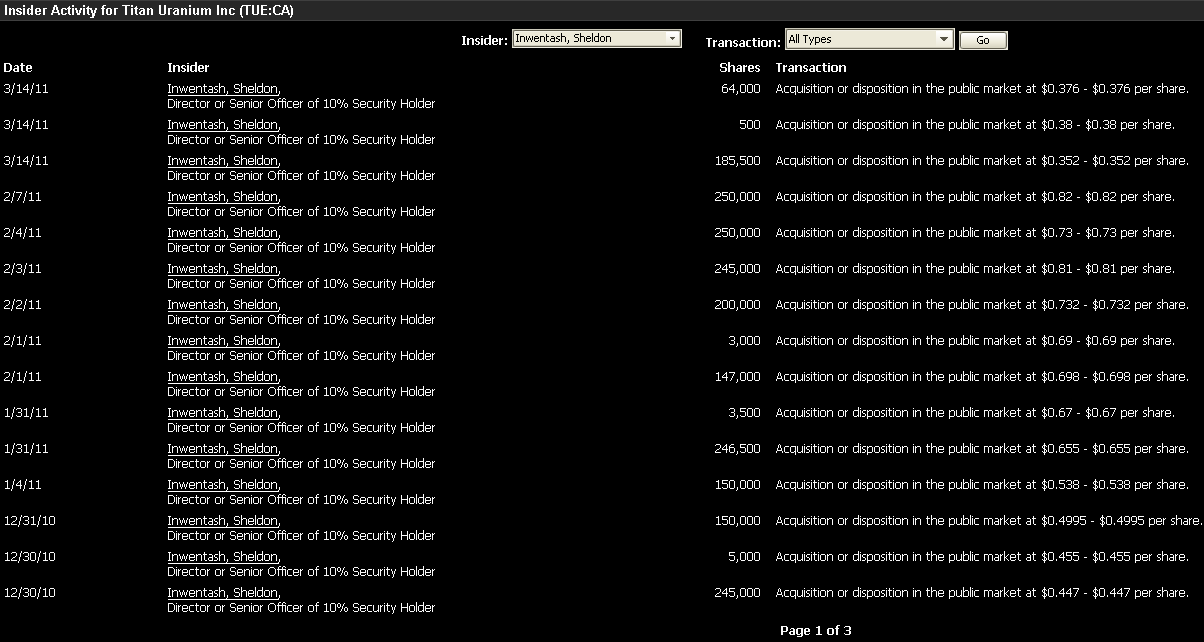The width and height of the screenshot is (1204, 642).
Task: Expand the Transaction type dropdown
Action: pyautogui.click(x=869, y=39)
